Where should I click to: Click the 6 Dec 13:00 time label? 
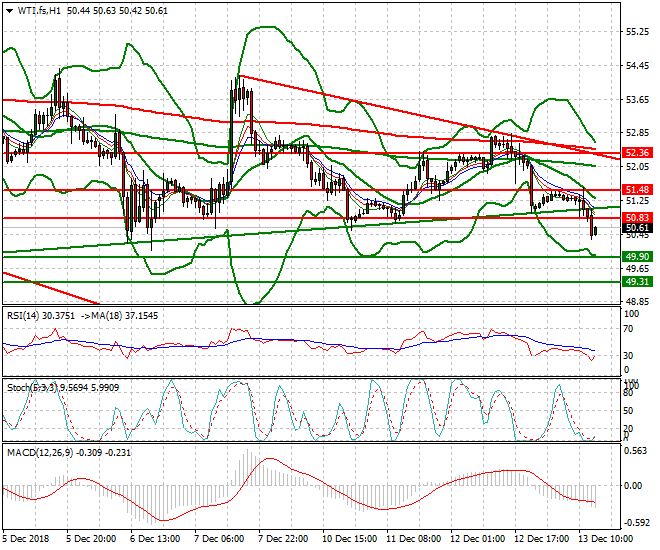coord(154,539)
